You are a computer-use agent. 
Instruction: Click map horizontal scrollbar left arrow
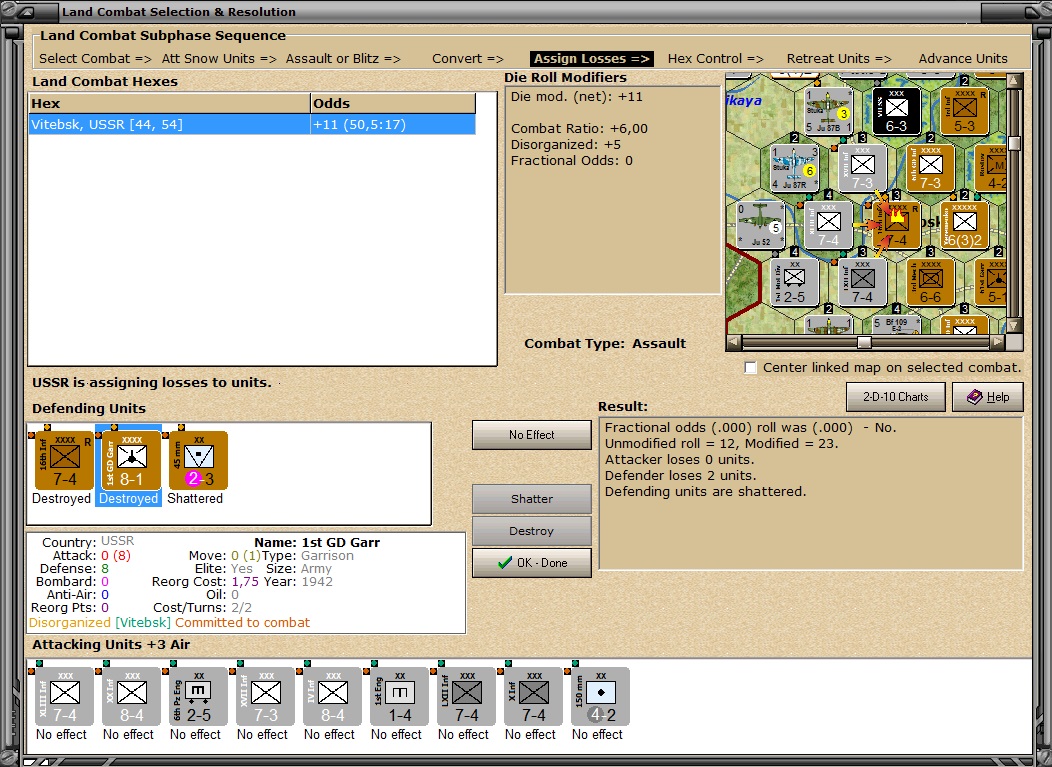coord(733,342)
